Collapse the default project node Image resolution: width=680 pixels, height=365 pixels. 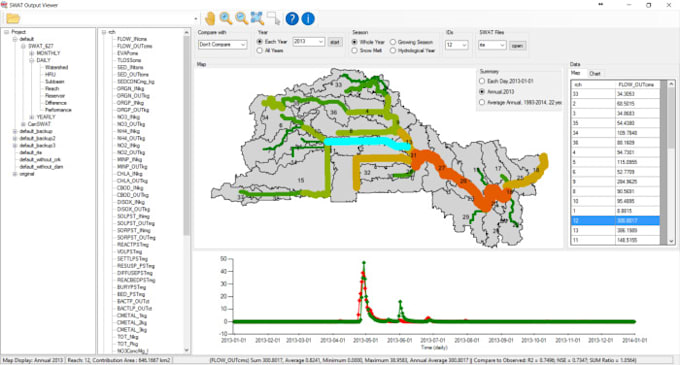pyautogui.click(x=15, y=39)
